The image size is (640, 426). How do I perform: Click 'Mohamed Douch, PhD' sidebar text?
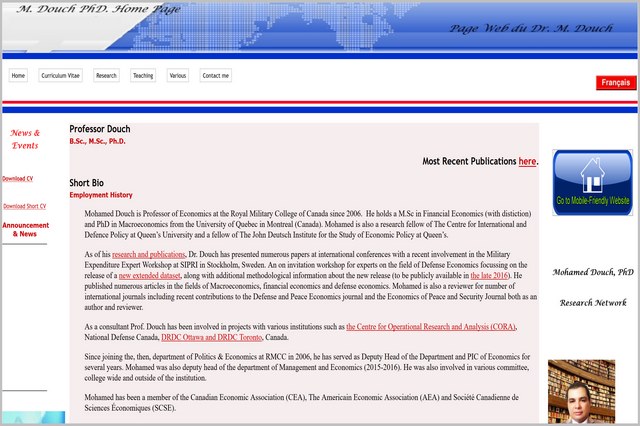click(593, 272)
